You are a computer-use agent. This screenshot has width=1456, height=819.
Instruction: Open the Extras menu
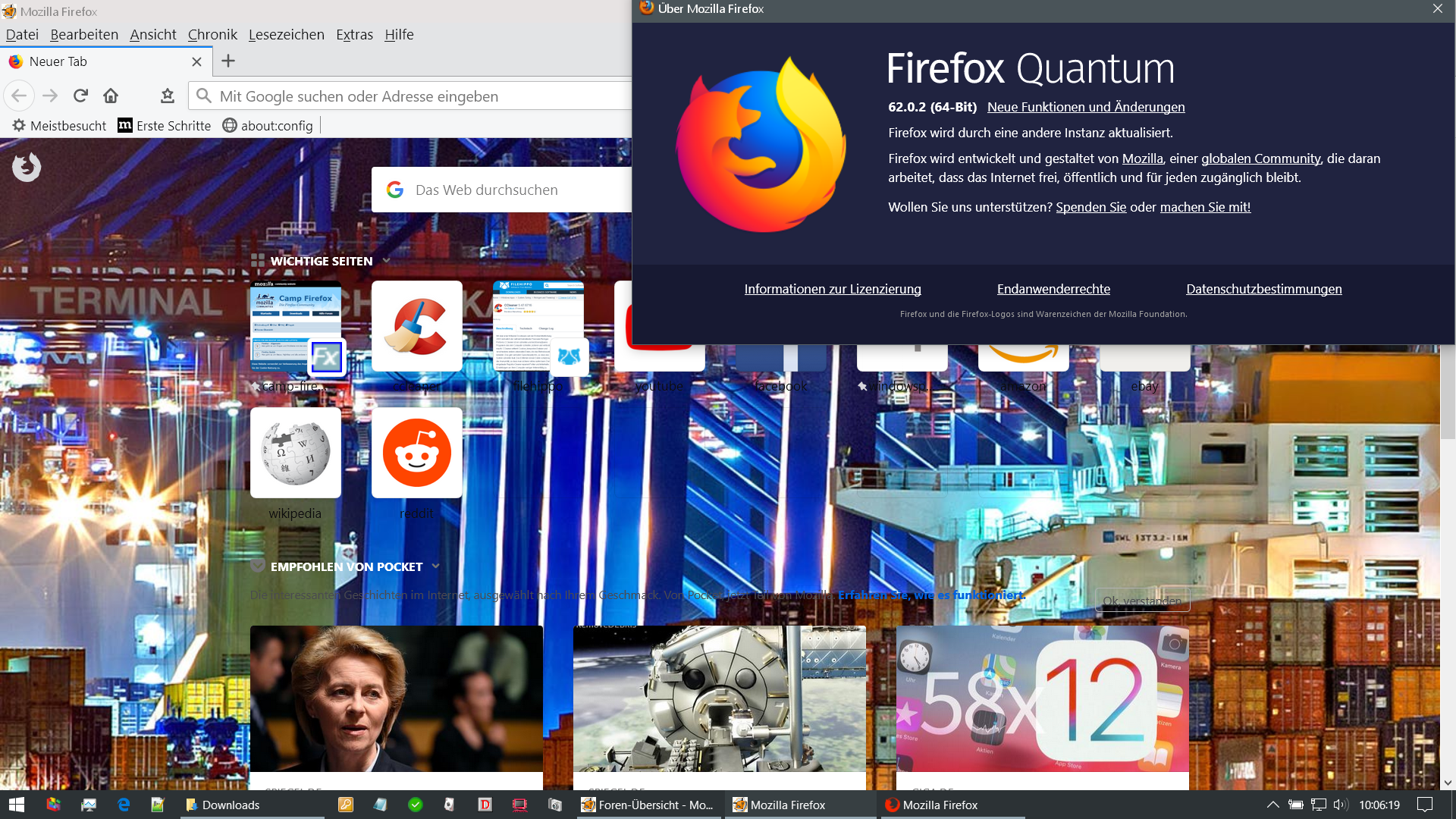coord(354,34)
